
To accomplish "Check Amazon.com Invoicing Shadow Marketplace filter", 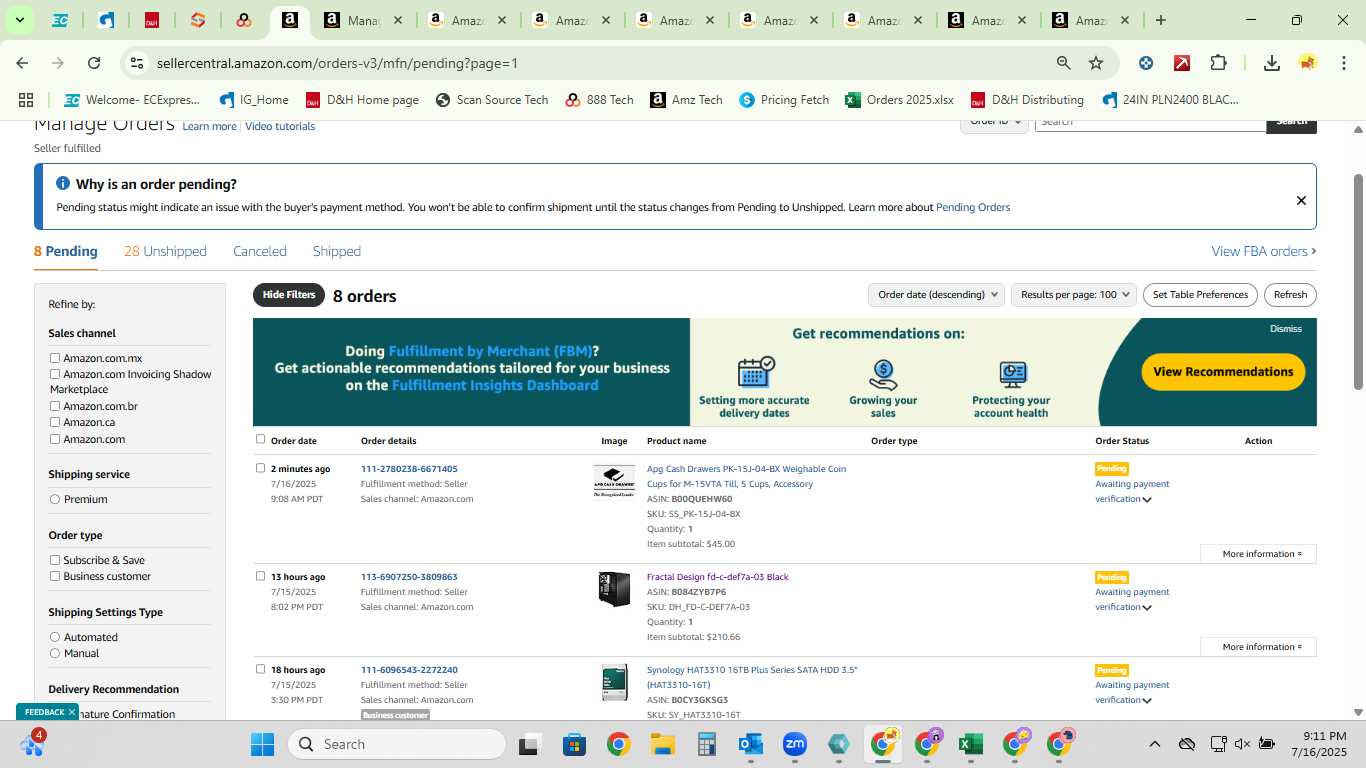I will pyautogui.click(x=55, y=374).
